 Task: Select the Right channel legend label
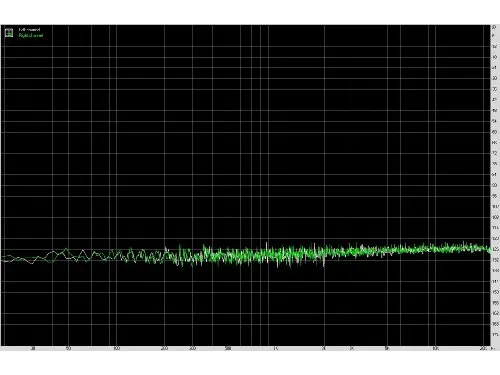pos(31,35)
